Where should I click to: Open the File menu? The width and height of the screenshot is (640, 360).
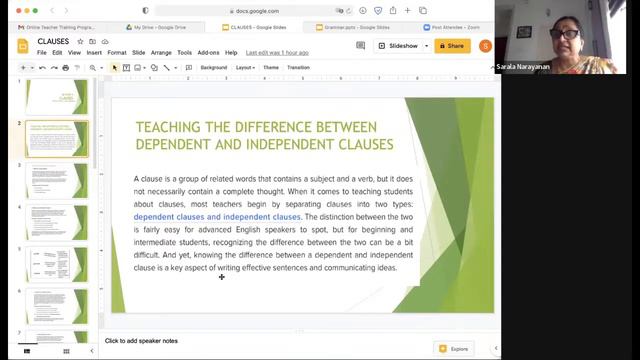[42, 53]
